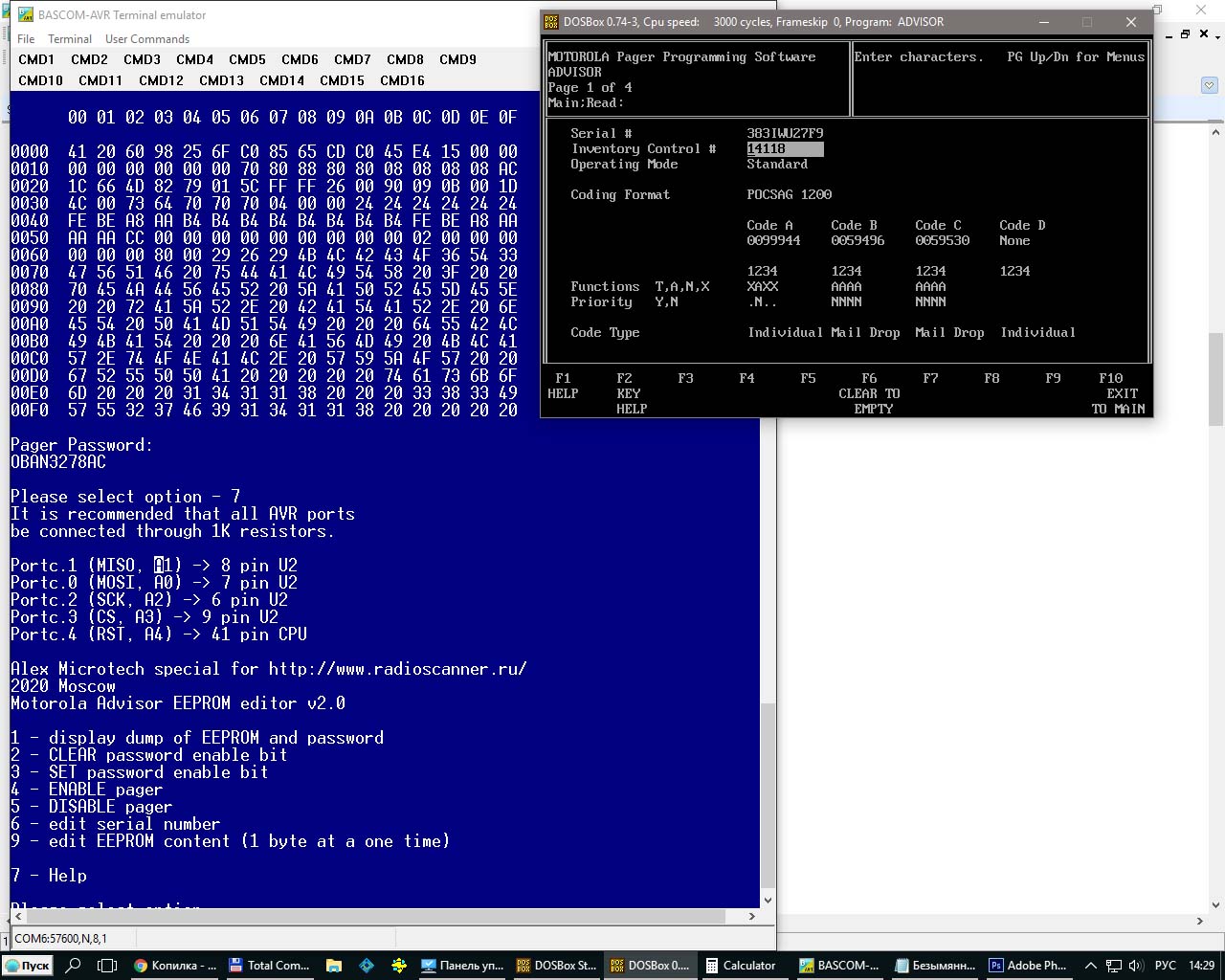Open Task View from the taskbar
Viewport: 1225px width, 980px height.
click(x=108, y=966)
